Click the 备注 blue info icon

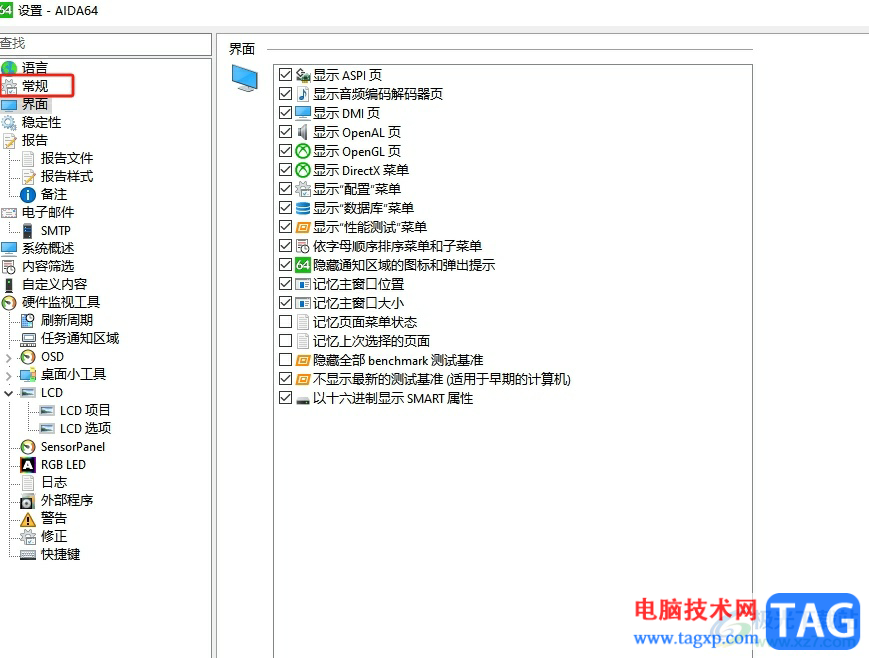point(28,195)
